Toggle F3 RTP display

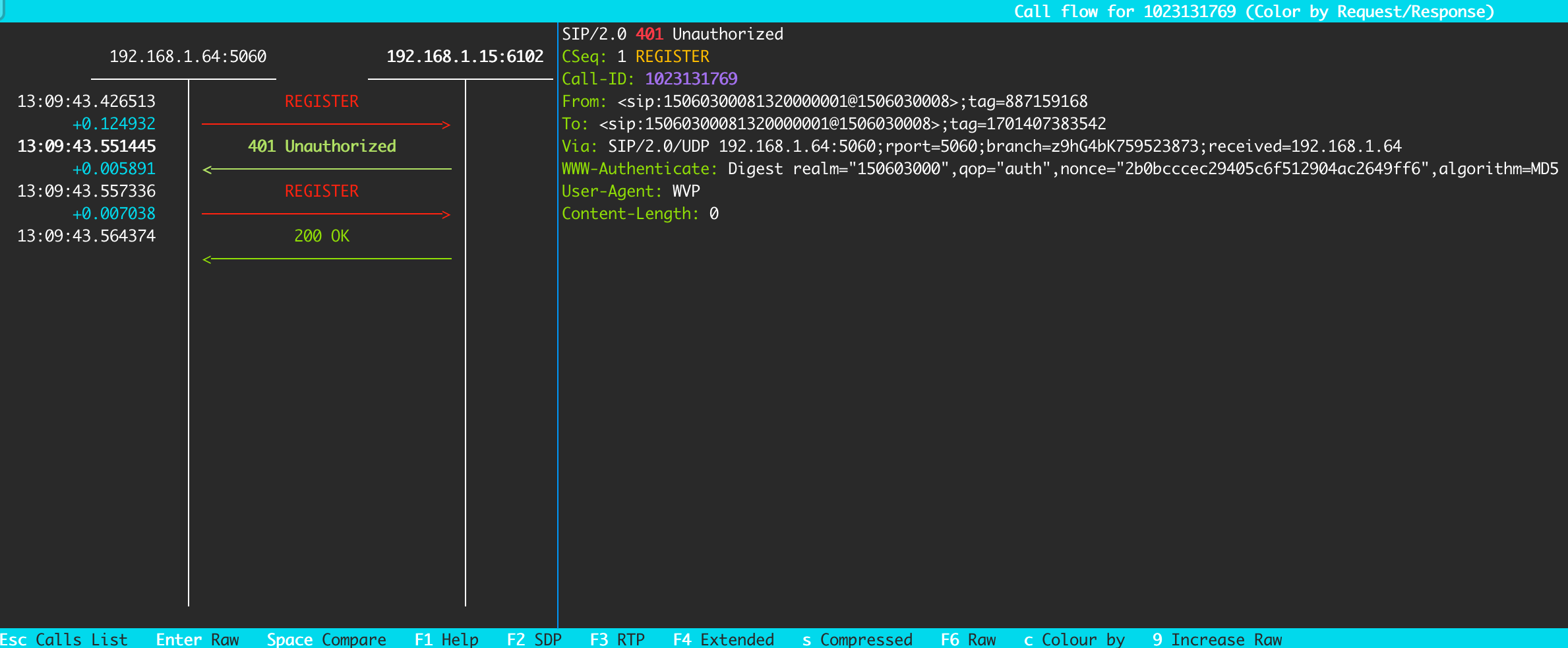617,639
